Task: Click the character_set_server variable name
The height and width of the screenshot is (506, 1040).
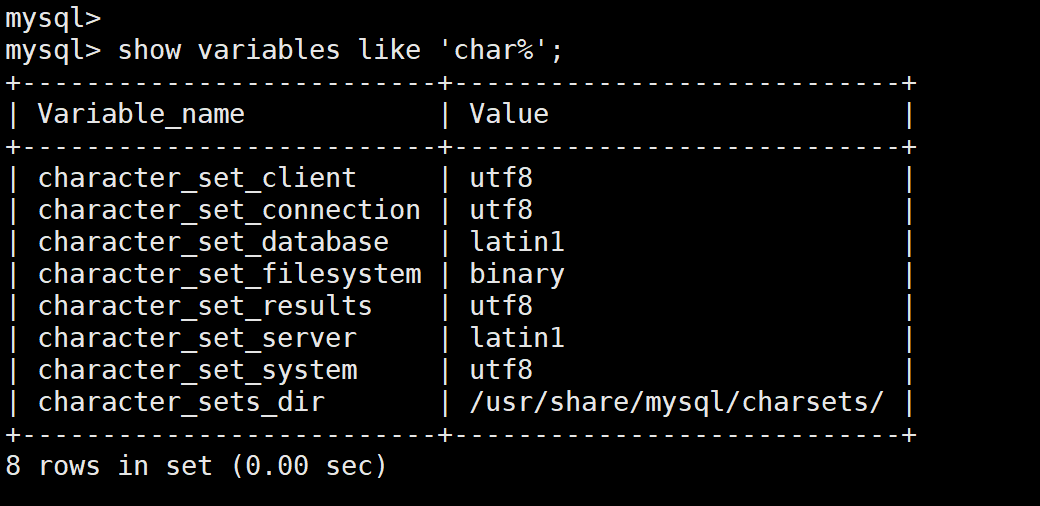Action: [197, 338]
